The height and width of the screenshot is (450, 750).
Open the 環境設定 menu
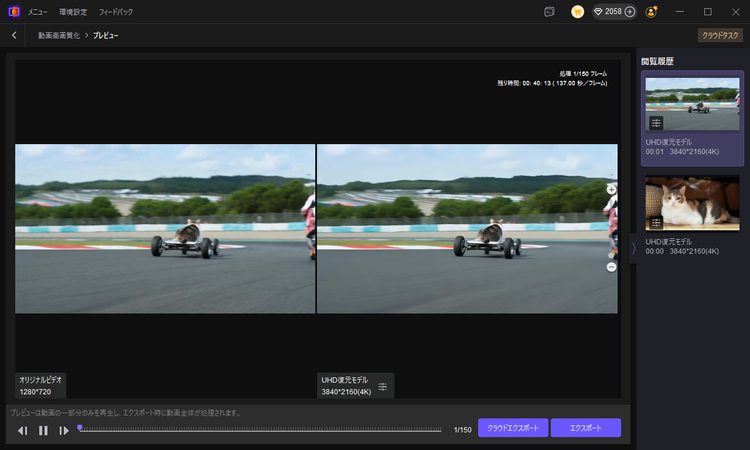pos(73,12)
